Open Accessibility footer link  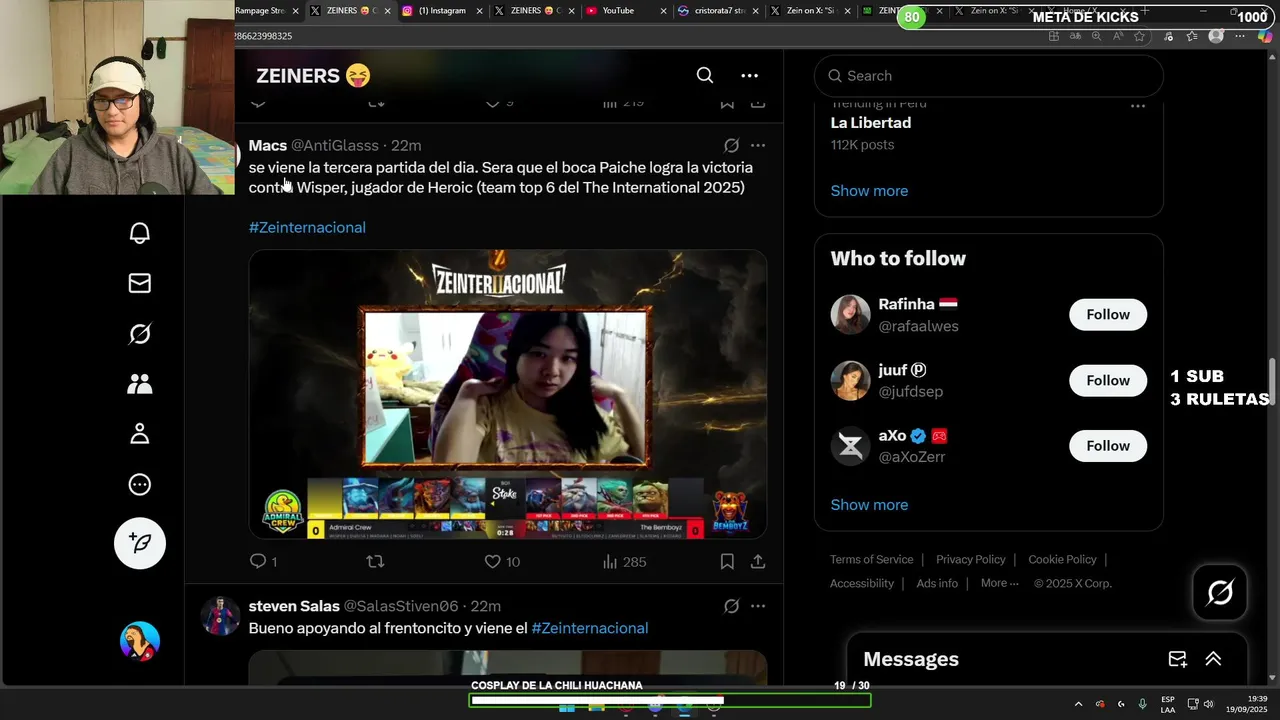862,584
